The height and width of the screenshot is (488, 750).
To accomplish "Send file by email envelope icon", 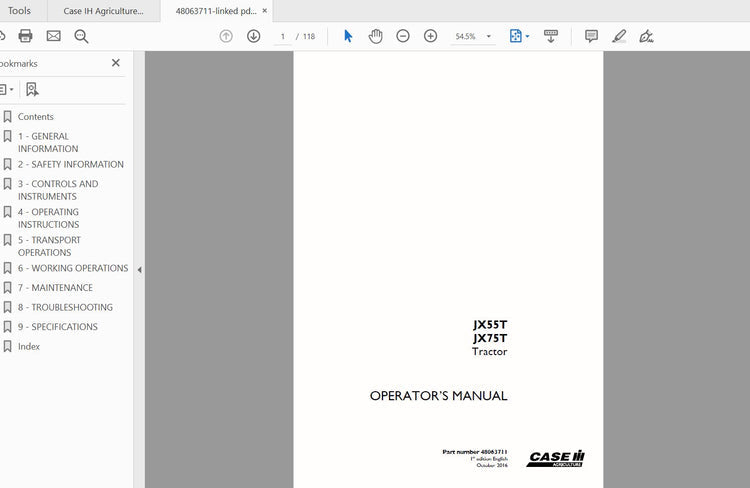I will point(54,36).
